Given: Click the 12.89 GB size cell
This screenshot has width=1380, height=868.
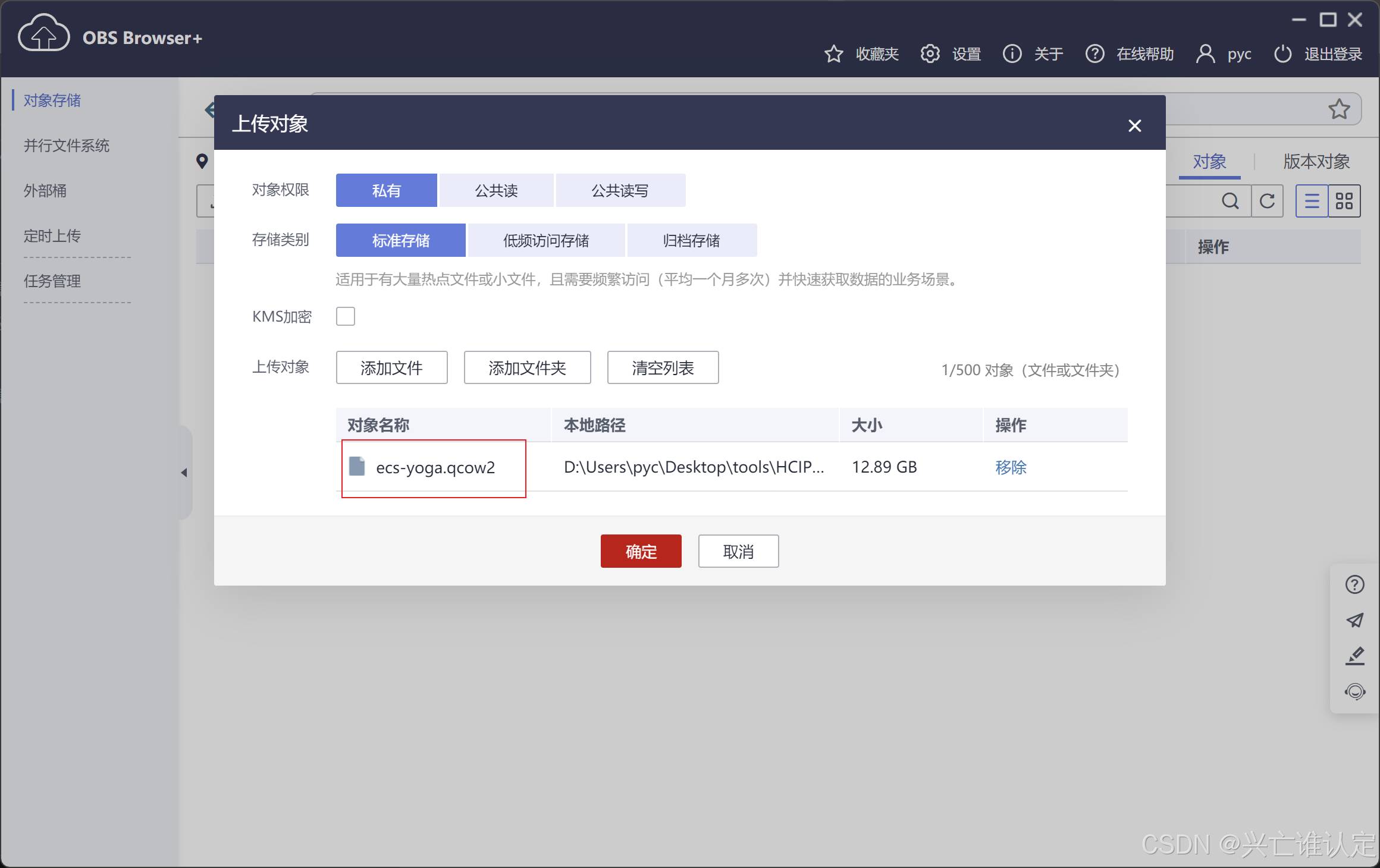Looking at the screenshot, I should (x=884, y=467).
